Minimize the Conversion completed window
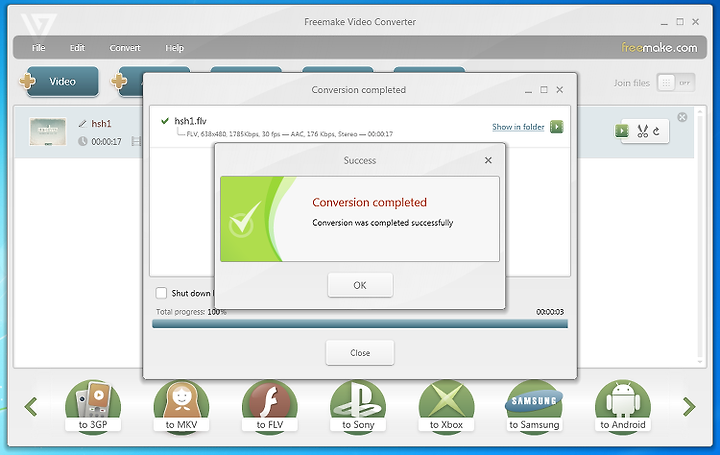Image resolution: width=720 pixels, height=455 pixels. (x=529, y=91)
